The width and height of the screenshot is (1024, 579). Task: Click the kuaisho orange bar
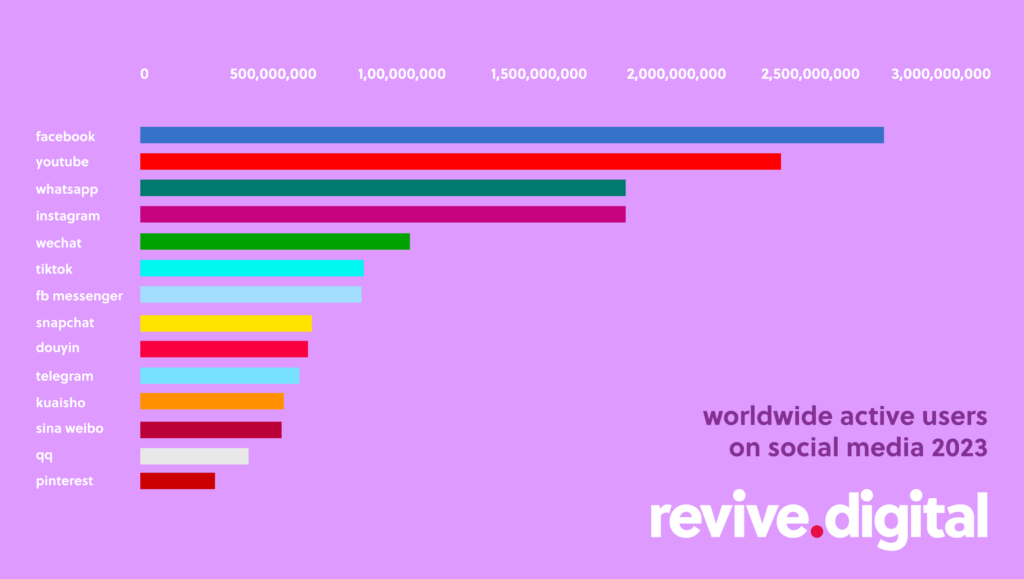pyautogui.click(x=212, y=401)
